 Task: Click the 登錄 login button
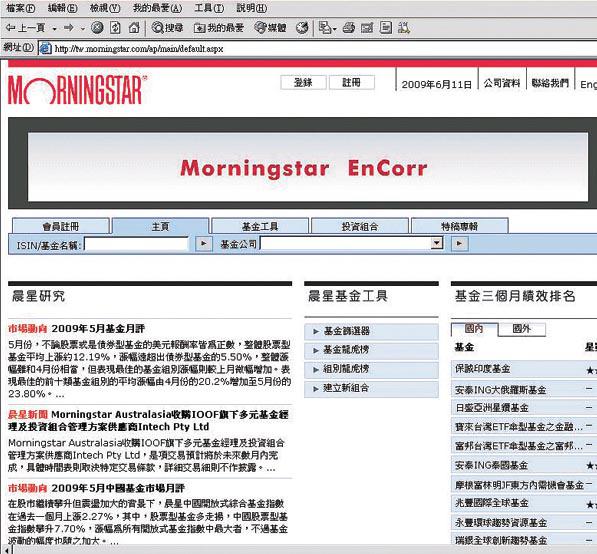tap(303, 82)
